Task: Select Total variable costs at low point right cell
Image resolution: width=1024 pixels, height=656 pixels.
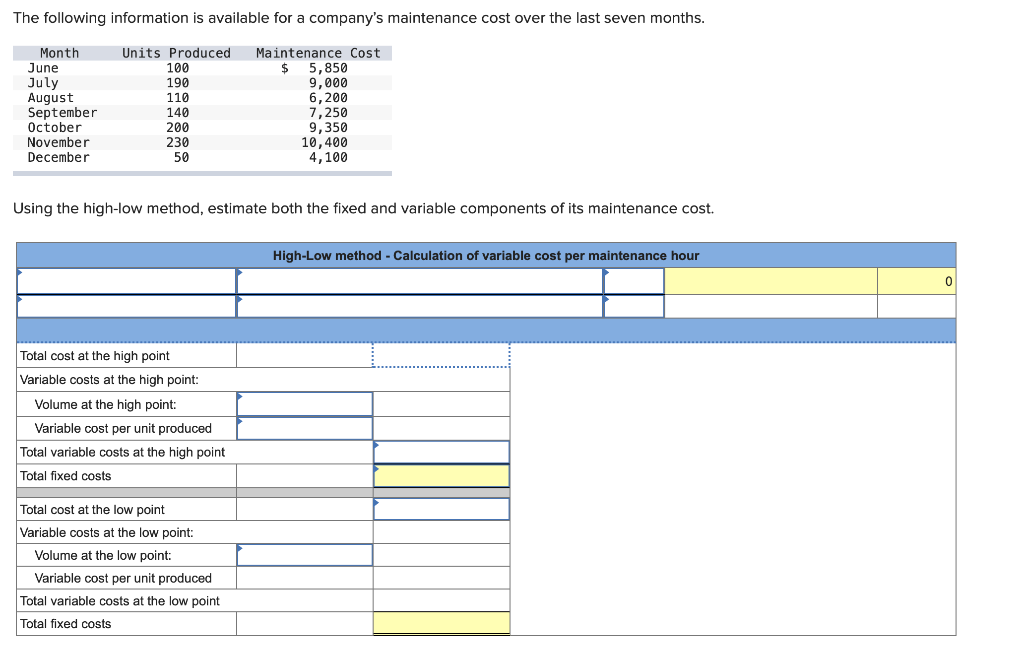Action: (441, 601)
